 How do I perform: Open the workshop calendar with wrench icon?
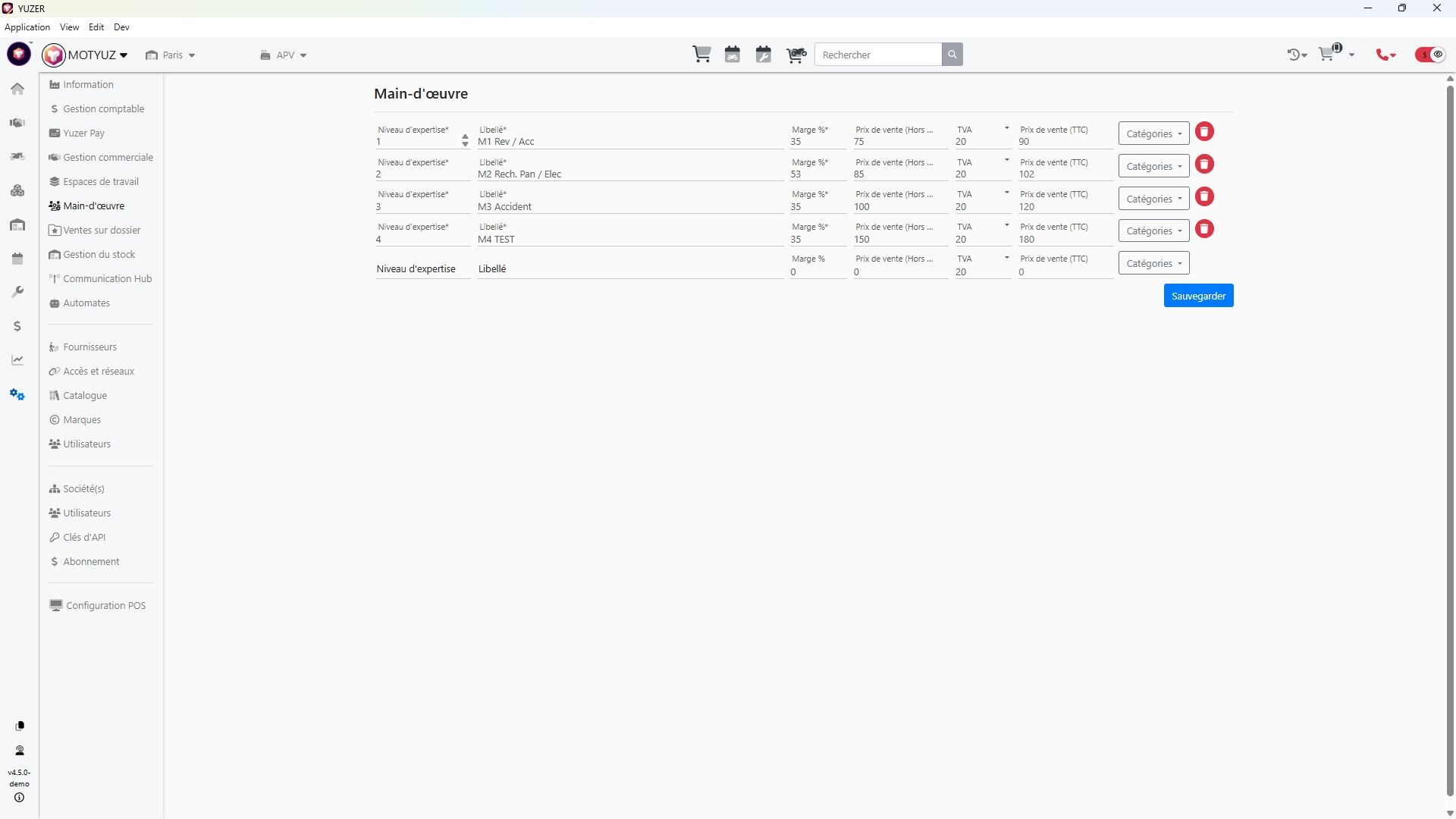(x=763, y=55)
